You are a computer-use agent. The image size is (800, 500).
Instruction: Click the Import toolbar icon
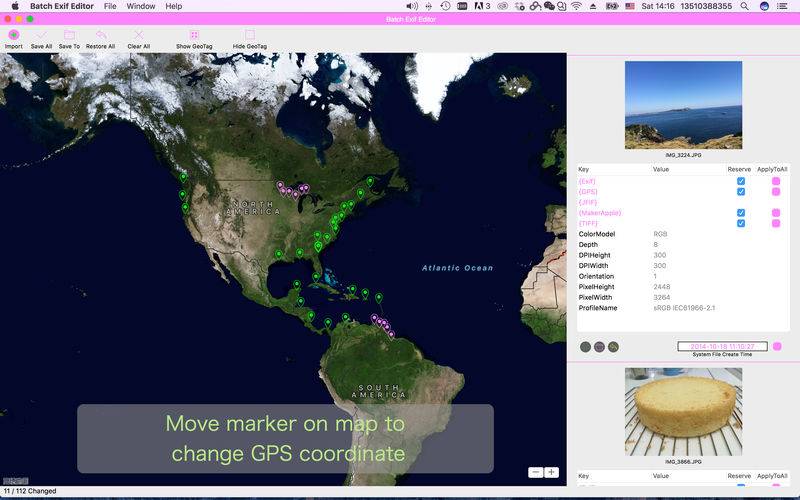pyautogui.click(x=14, y=35)
